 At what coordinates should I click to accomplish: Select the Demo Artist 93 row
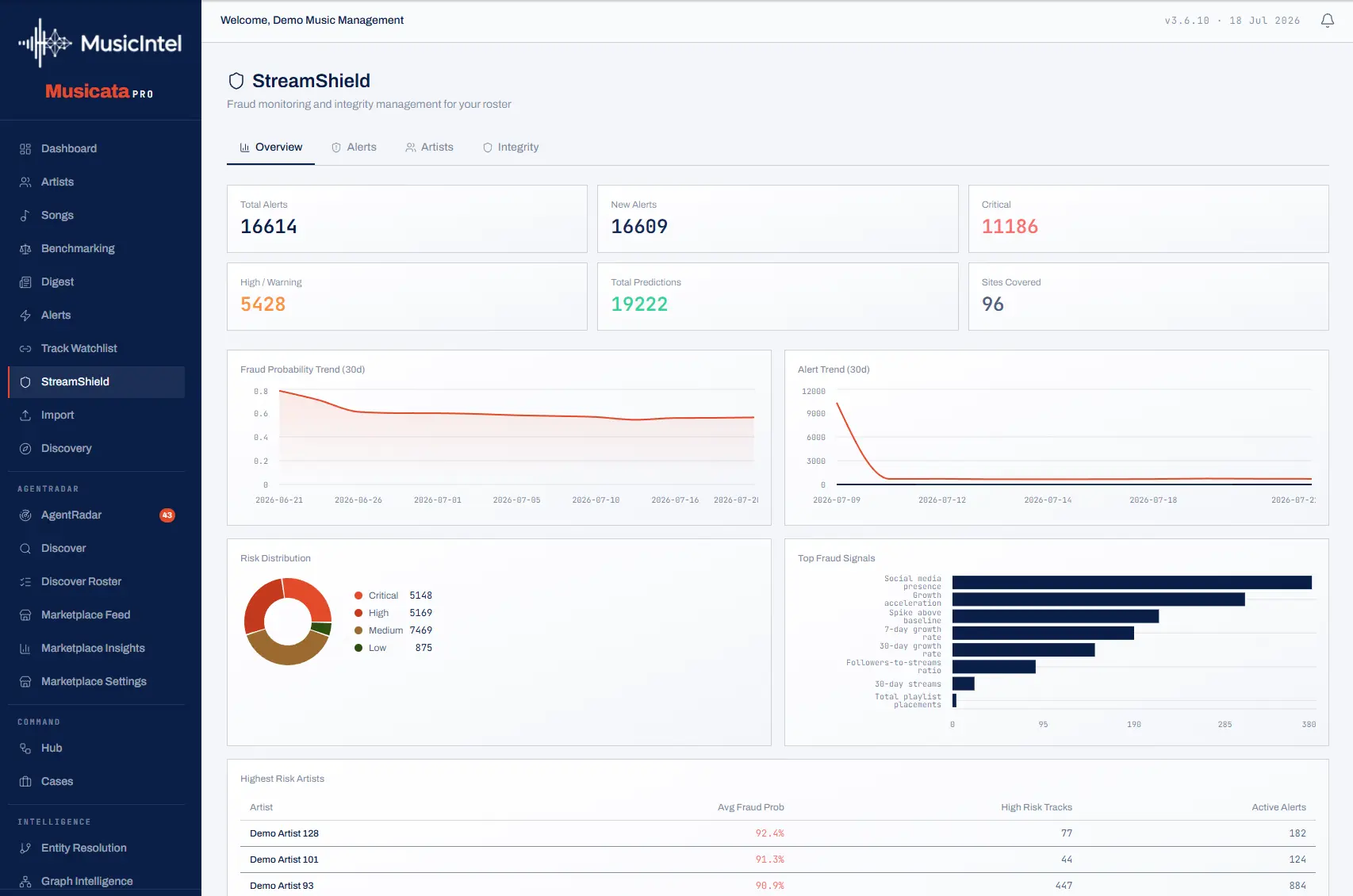(x=778, y=885)
